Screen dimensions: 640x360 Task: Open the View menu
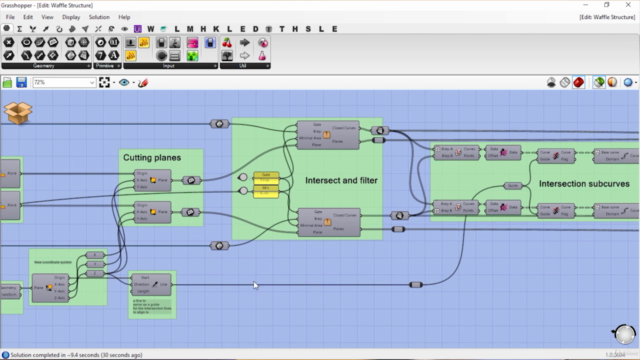pos(47,17)
